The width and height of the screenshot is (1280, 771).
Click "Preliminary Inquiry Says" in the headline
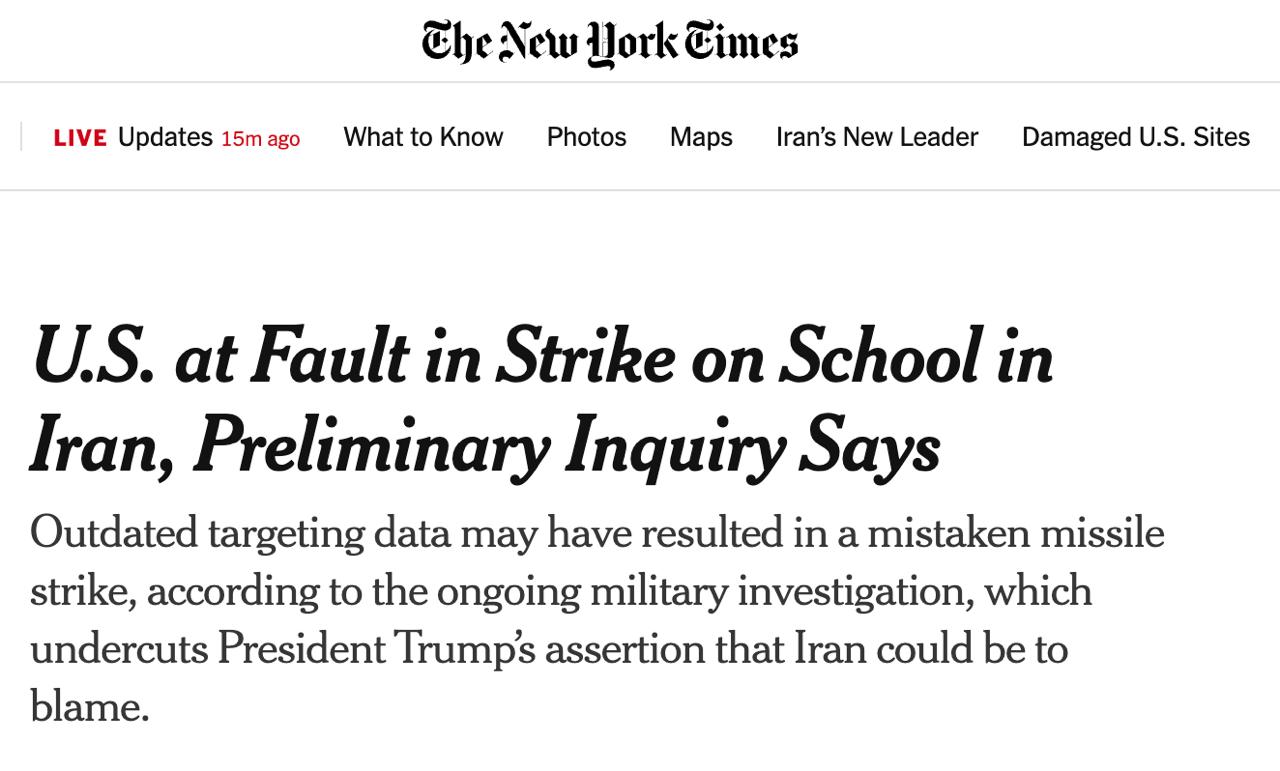(566, 447)
